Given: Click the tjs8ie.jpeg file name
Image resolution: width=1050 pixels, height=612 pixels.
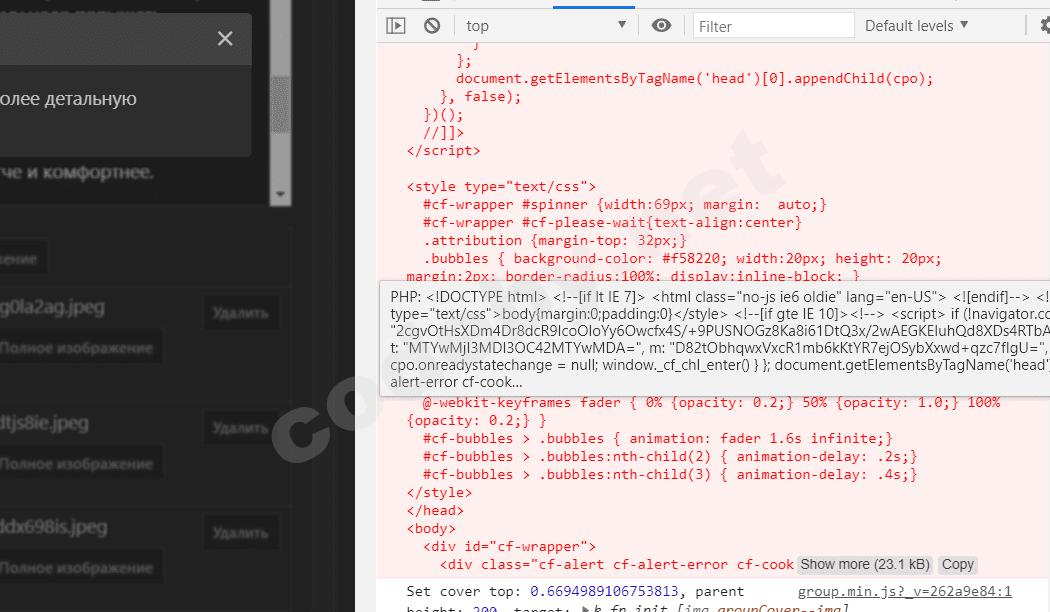Looking at the screenshot, I should coord(44,423).
